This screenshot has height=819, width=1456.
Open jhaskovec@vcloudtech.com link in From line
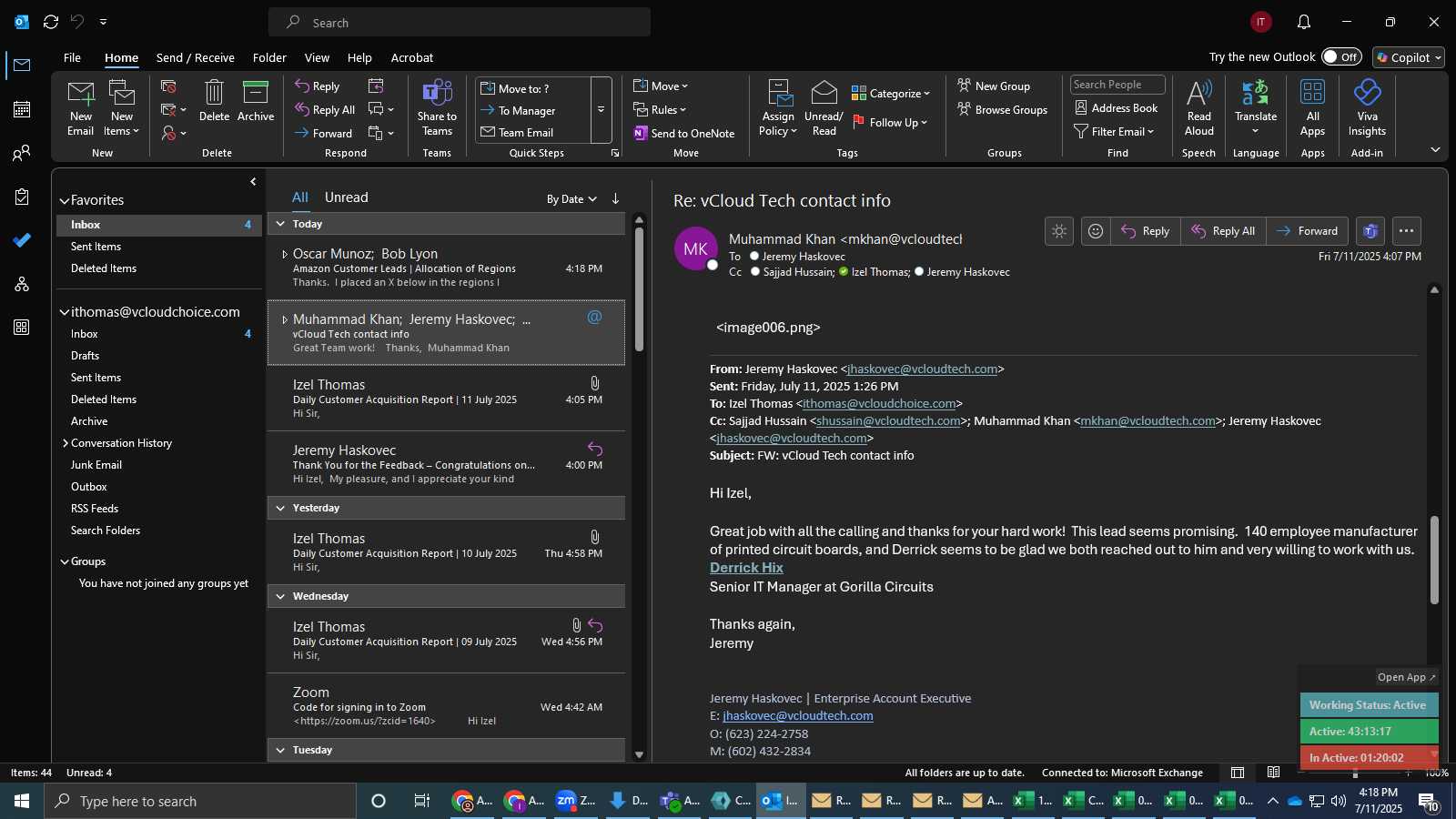[x=922, y=369]
